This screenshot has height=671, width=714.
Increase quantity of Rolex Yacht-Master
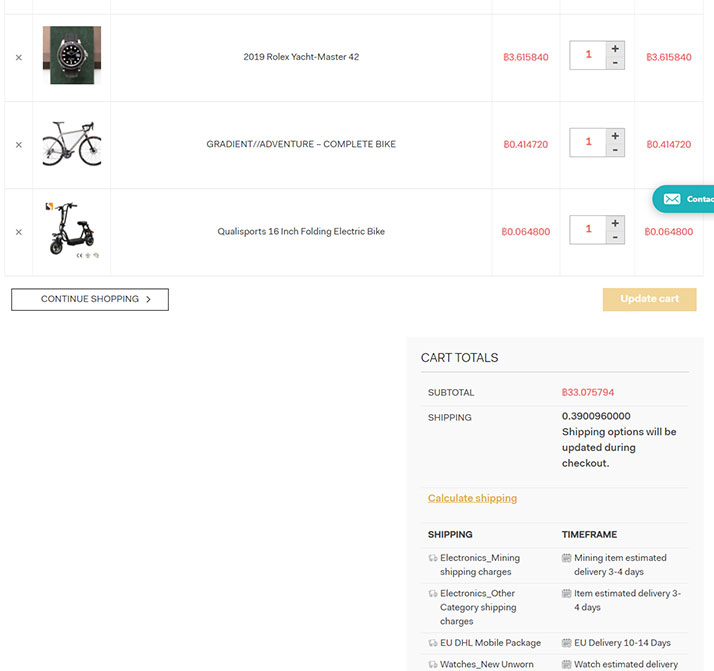[615, 48]
